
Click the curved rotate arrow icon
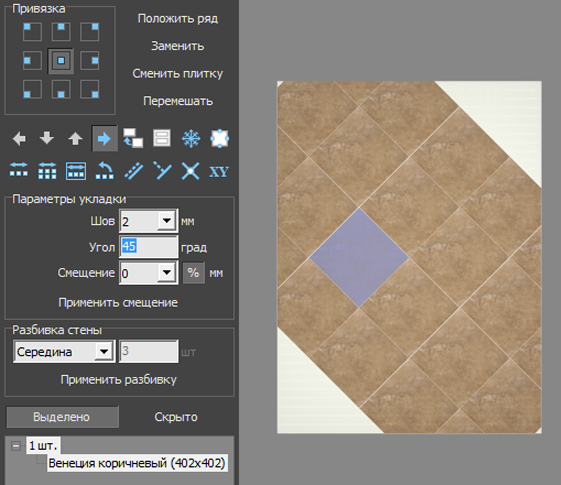click(x=104, y=171)
